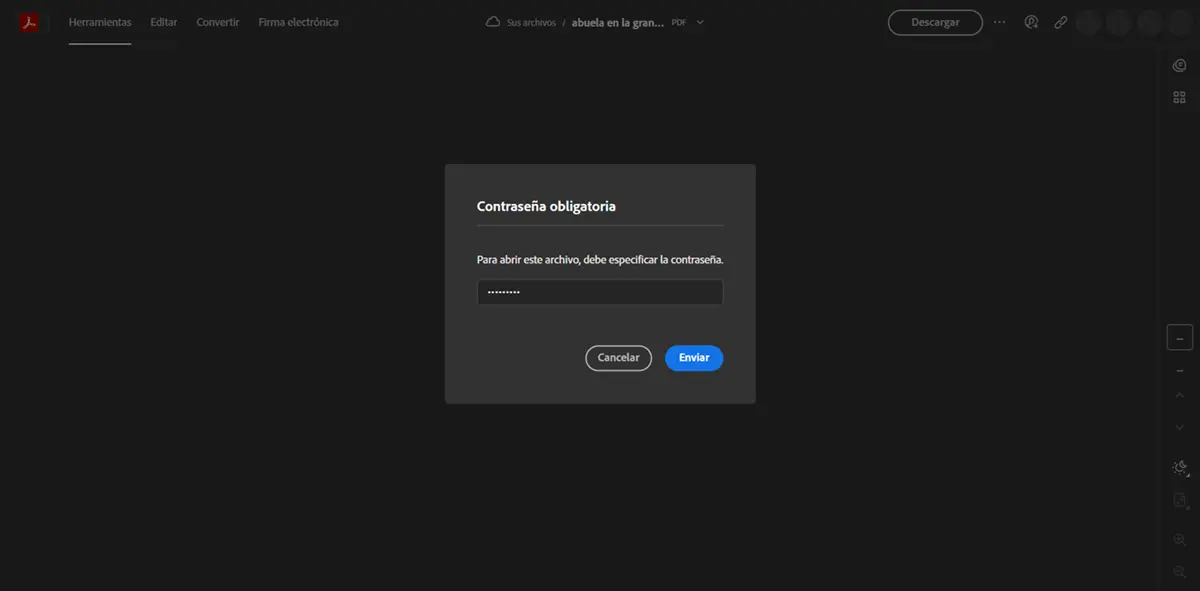Copy link using the chain icon
Screen dimensions: 1200x591
[x=1060, y=22]
